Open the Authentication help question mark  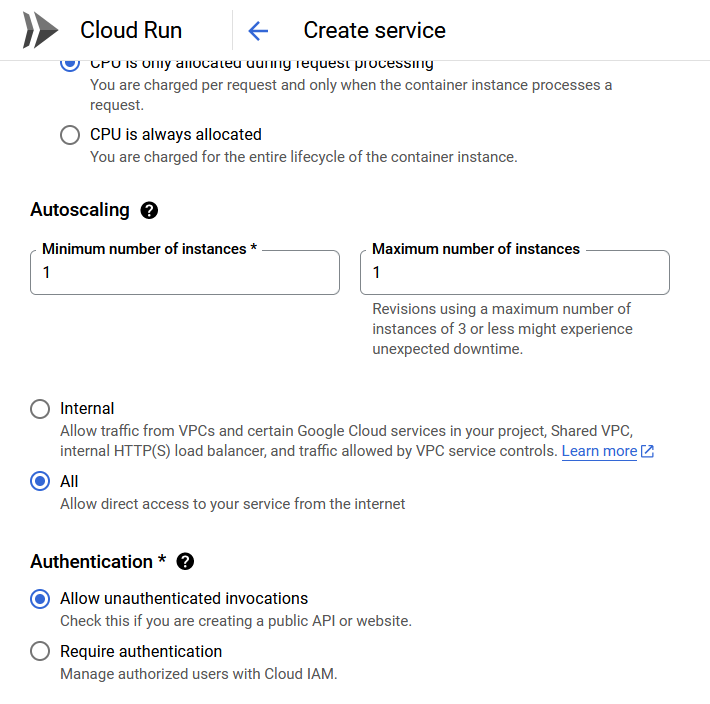(185, 561)
